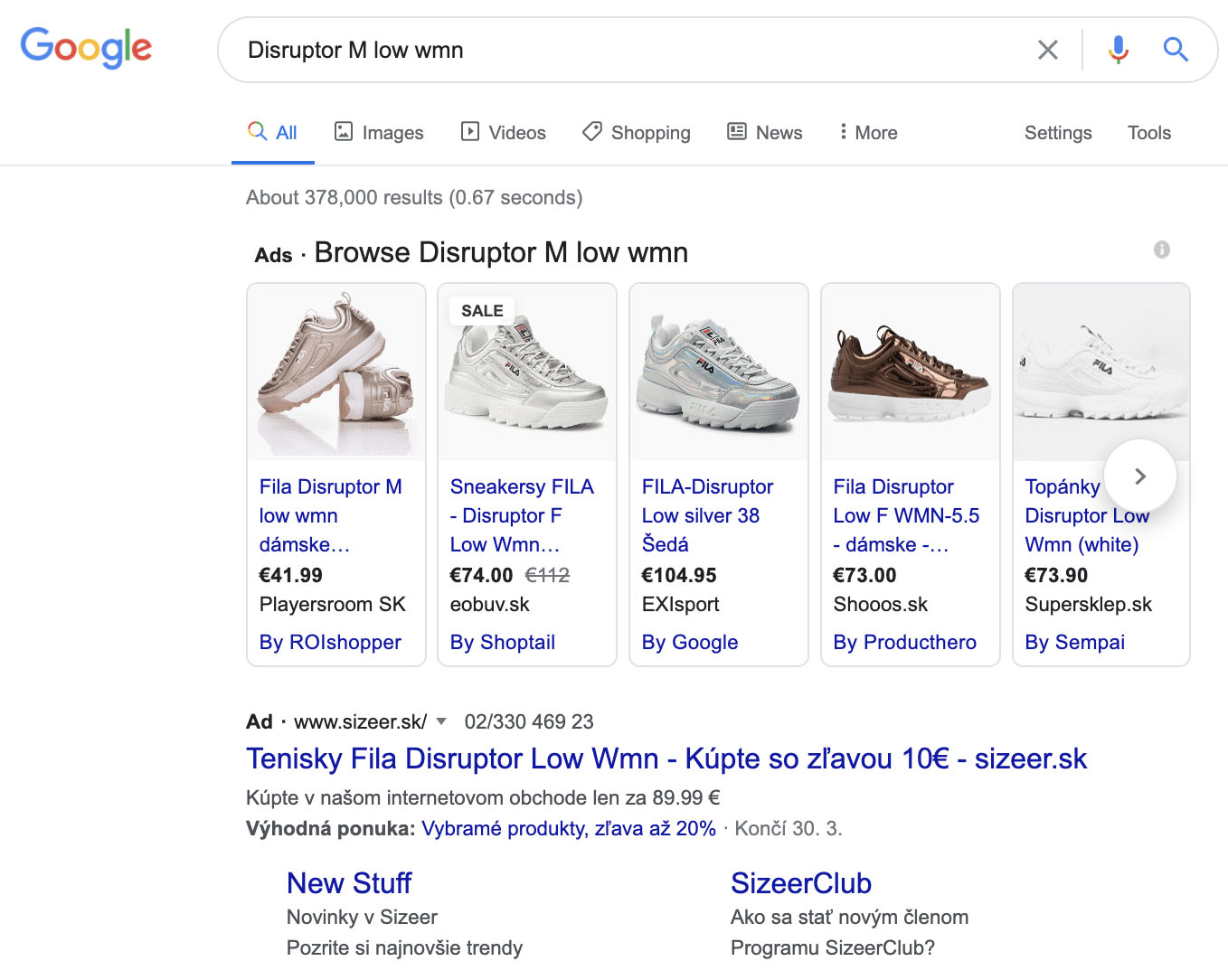Open Fila Disruptor Low F WMN-5.5 link

tap(906, 515)
